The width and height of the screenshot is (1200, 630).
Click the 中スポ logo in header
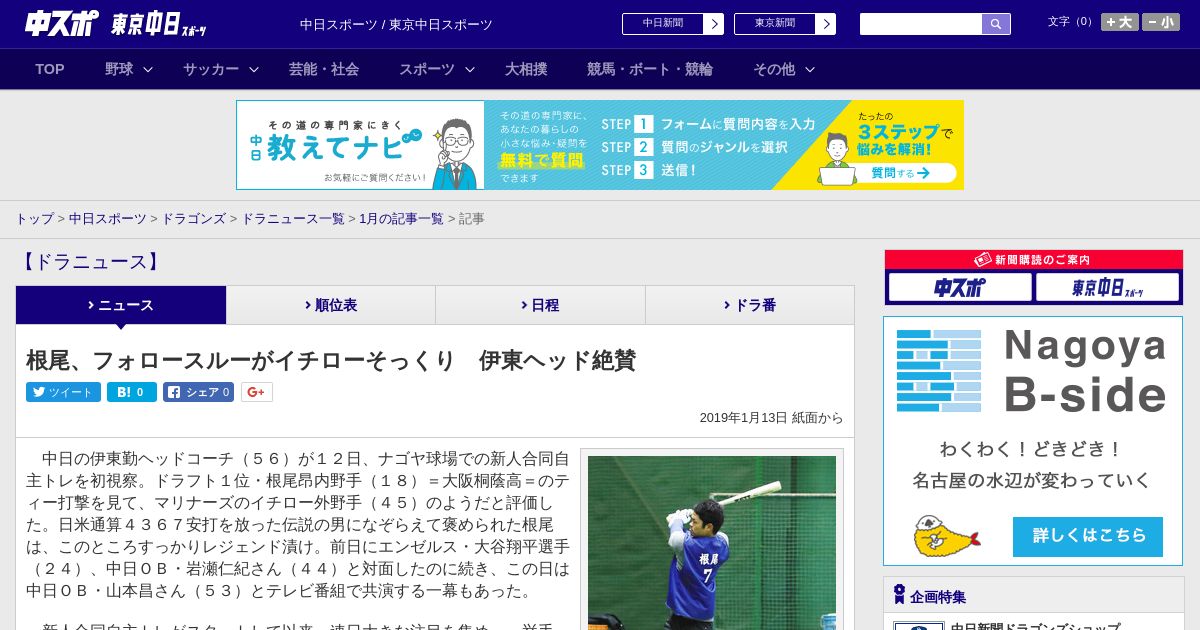tap(62, 23)
